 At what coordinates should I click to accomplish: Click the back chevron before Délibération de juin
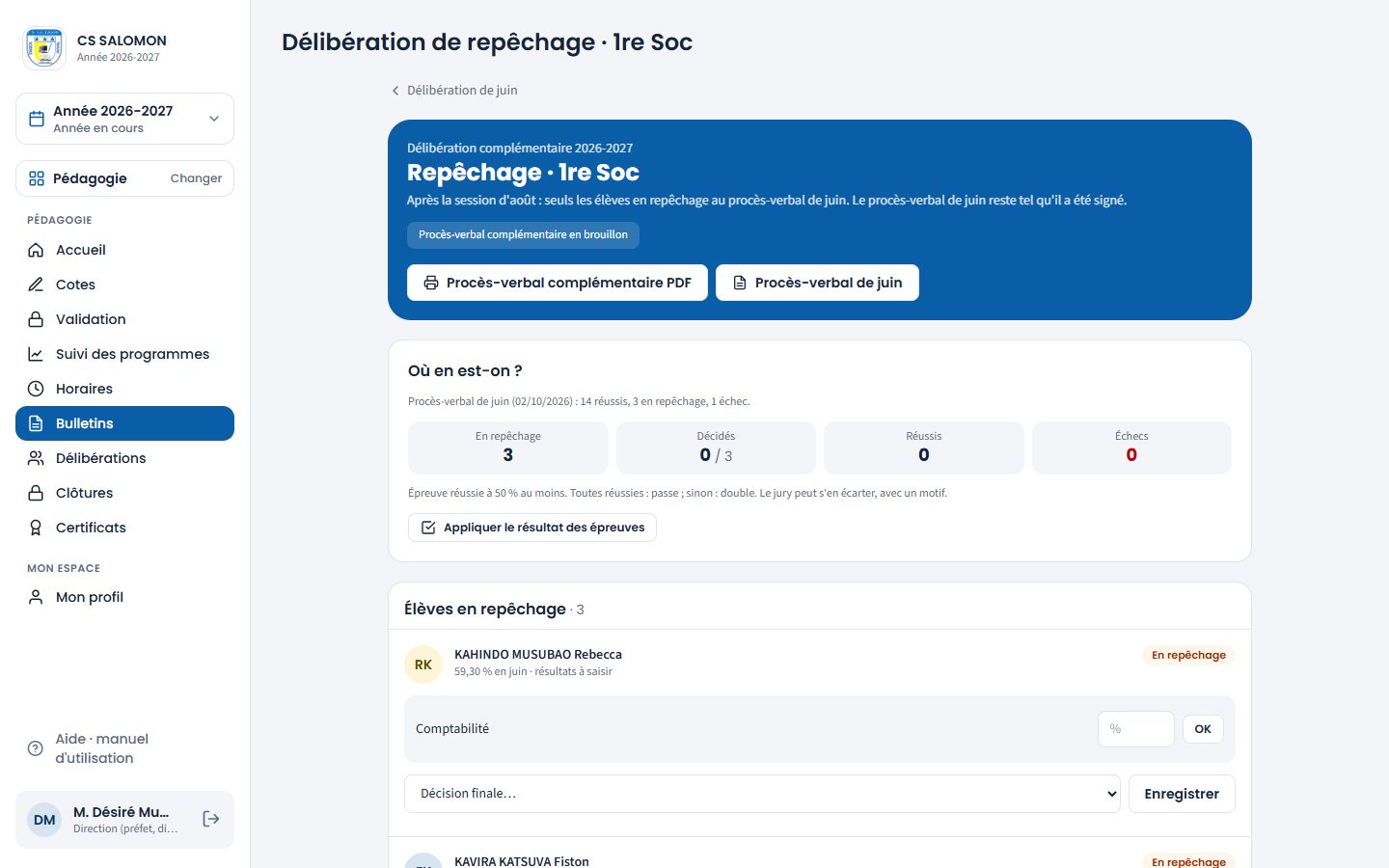coord(395,91)
